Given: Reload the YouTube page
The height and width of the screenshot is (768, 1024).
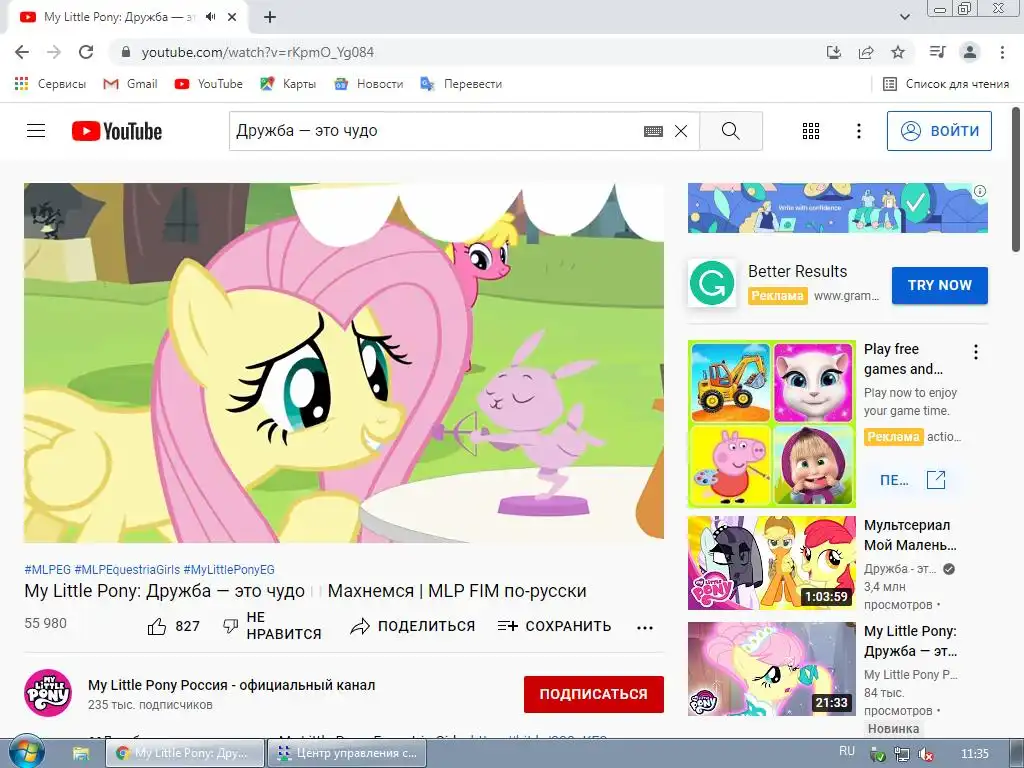Looking at the screenshot, I should point(86,52).
